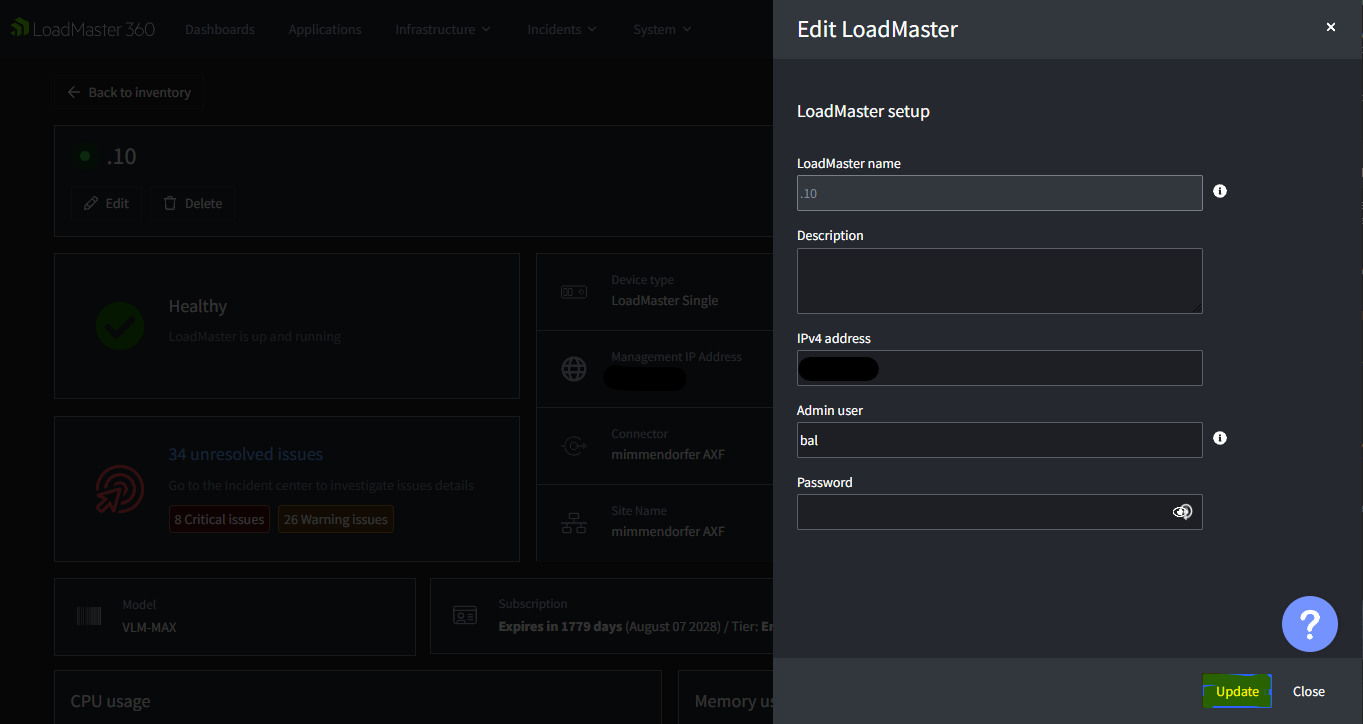Expand the Incidents dropdown menu
Image resolution: width=1363 pixels, height=724 pixels.
tap(562, 29)
